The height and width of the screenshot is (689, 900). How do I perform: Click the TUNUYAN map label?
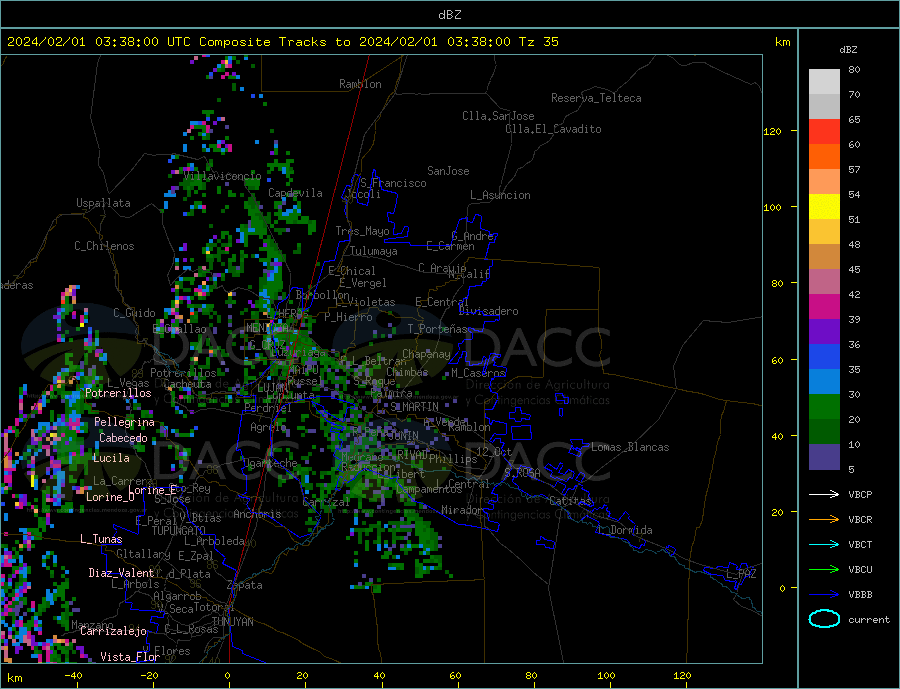pos(232,622)
